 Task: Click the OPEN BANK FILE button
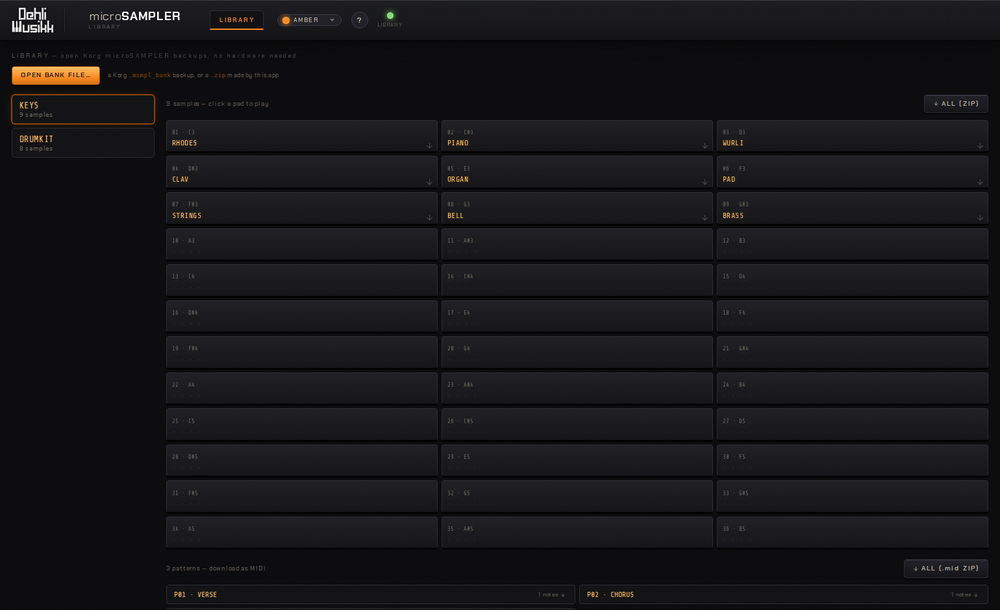55,75
